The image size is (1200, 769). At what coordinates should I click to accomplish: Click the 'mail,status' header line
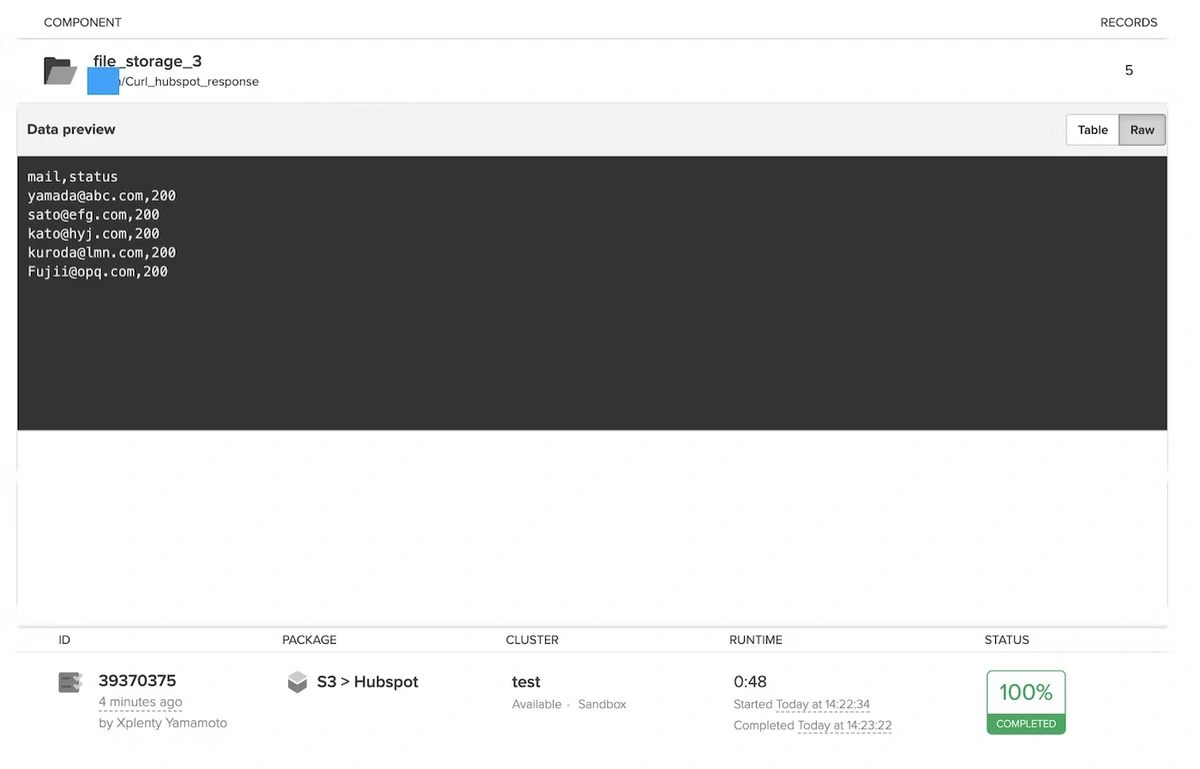pyautogui.click(x=72, y=177)
